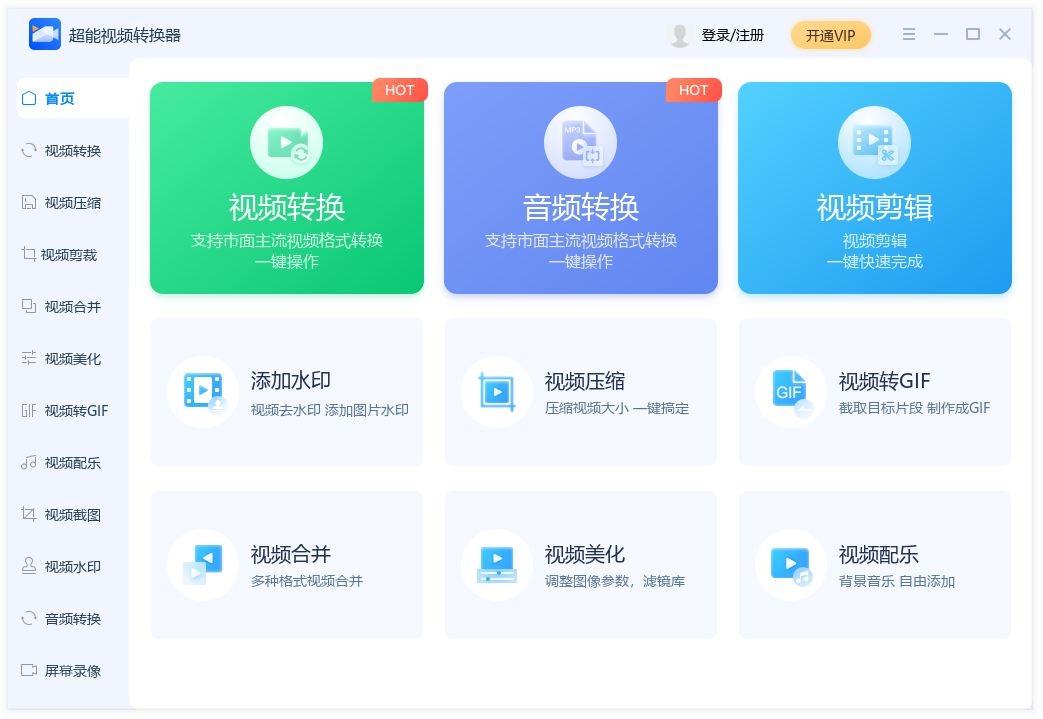The image size is (1043, 719).
Task: Click the video compress crop icon
Action: [x=497, y=392]
